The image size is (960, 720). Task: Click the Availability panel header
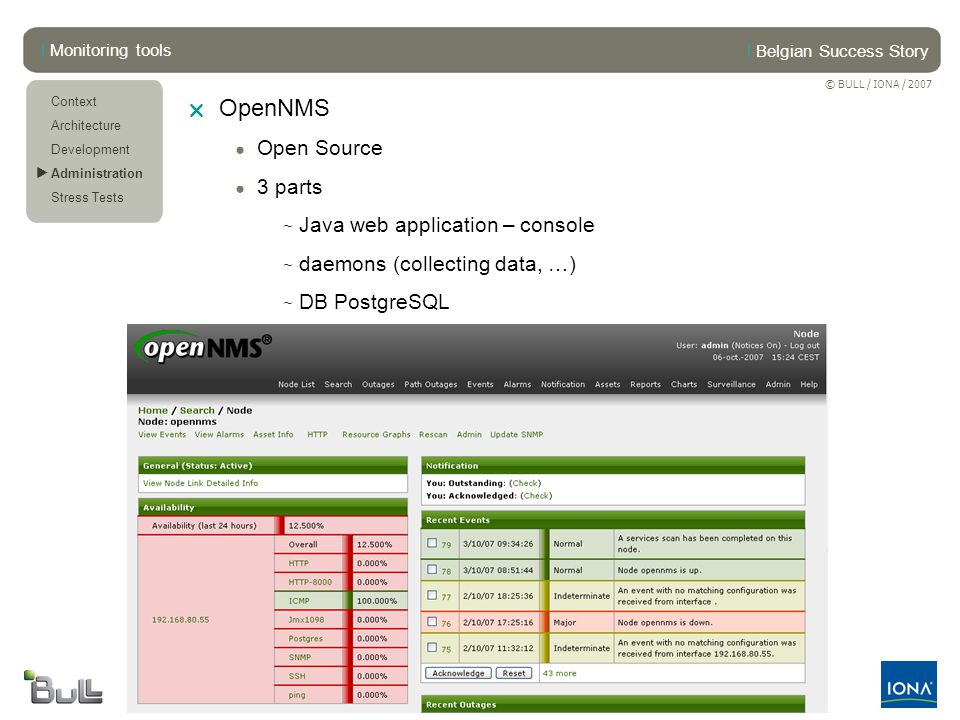(272, 507)
